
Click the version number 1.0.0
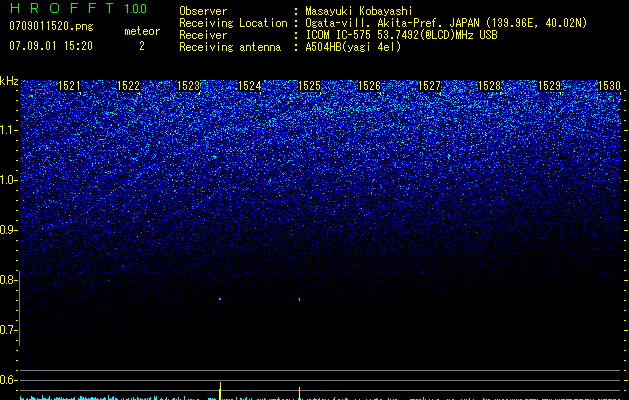click(x=136, y=8)
